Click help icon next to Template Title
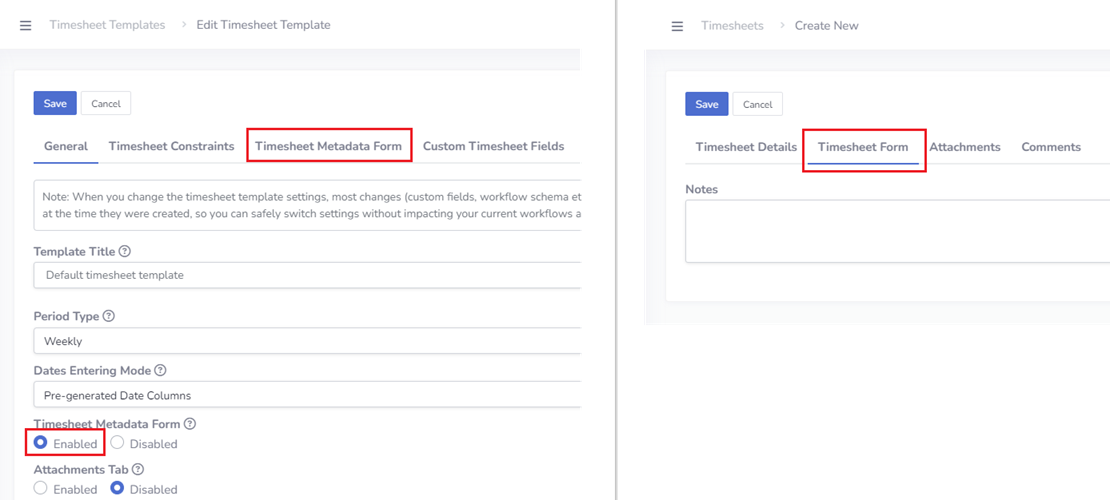Viewport: 1110px width, 500px height. (x=125, y=252)
